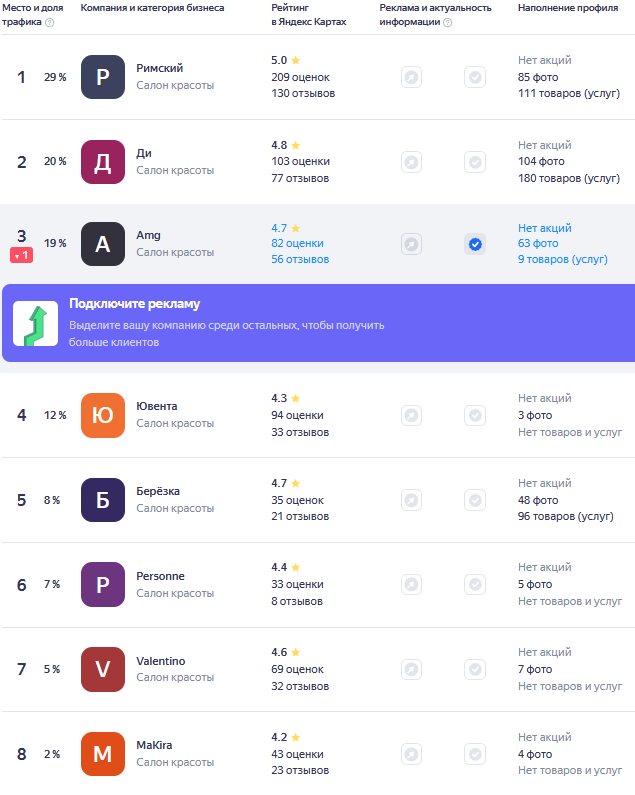Open the '56 отзывов' link
The height and width of the screenshot is (795, 635).
point(300,259)
